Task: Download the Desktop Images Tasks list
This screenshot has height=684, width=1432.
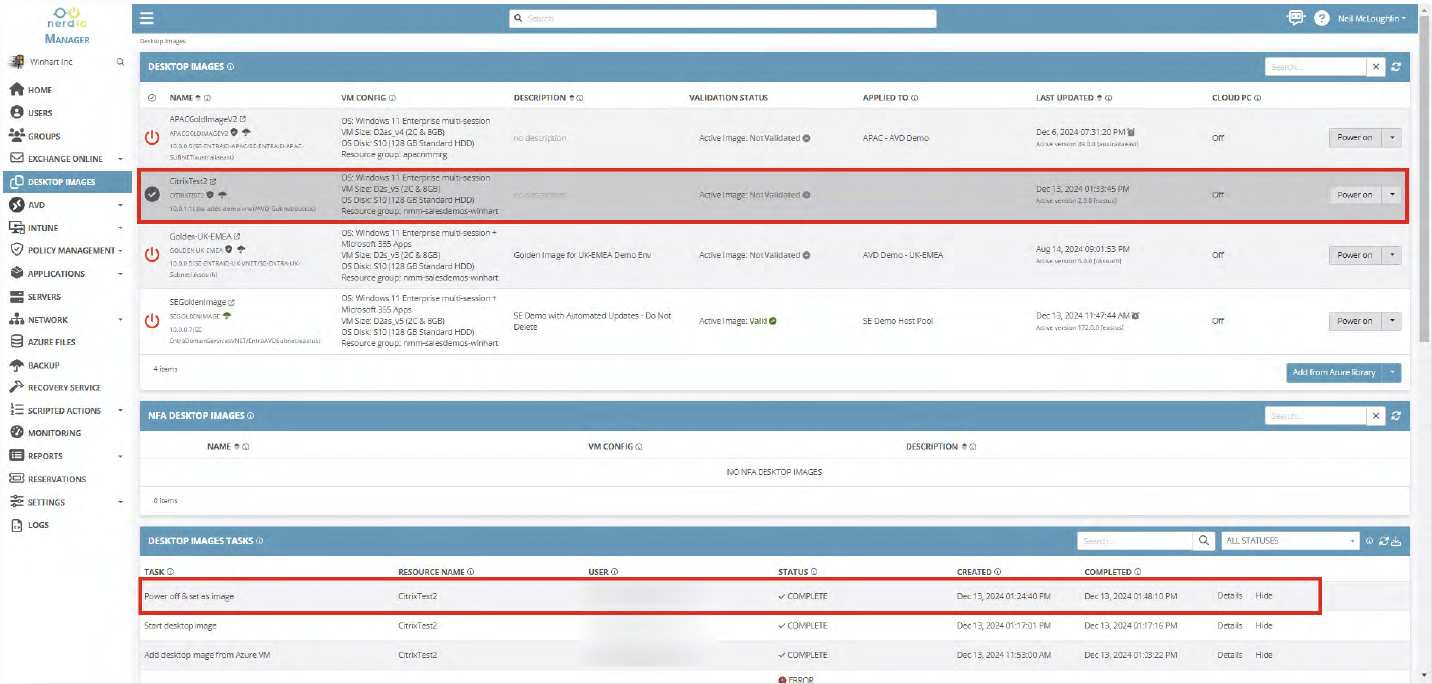Action: click(x=1397, y=541)
